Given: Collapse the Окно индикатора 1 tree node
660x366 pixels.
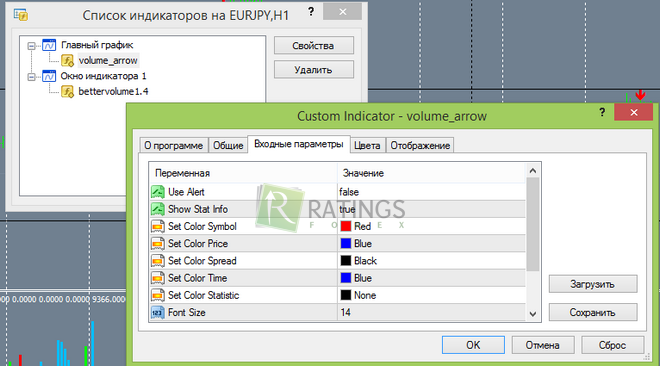Looking at the screenshot, I should click(32, 77).
